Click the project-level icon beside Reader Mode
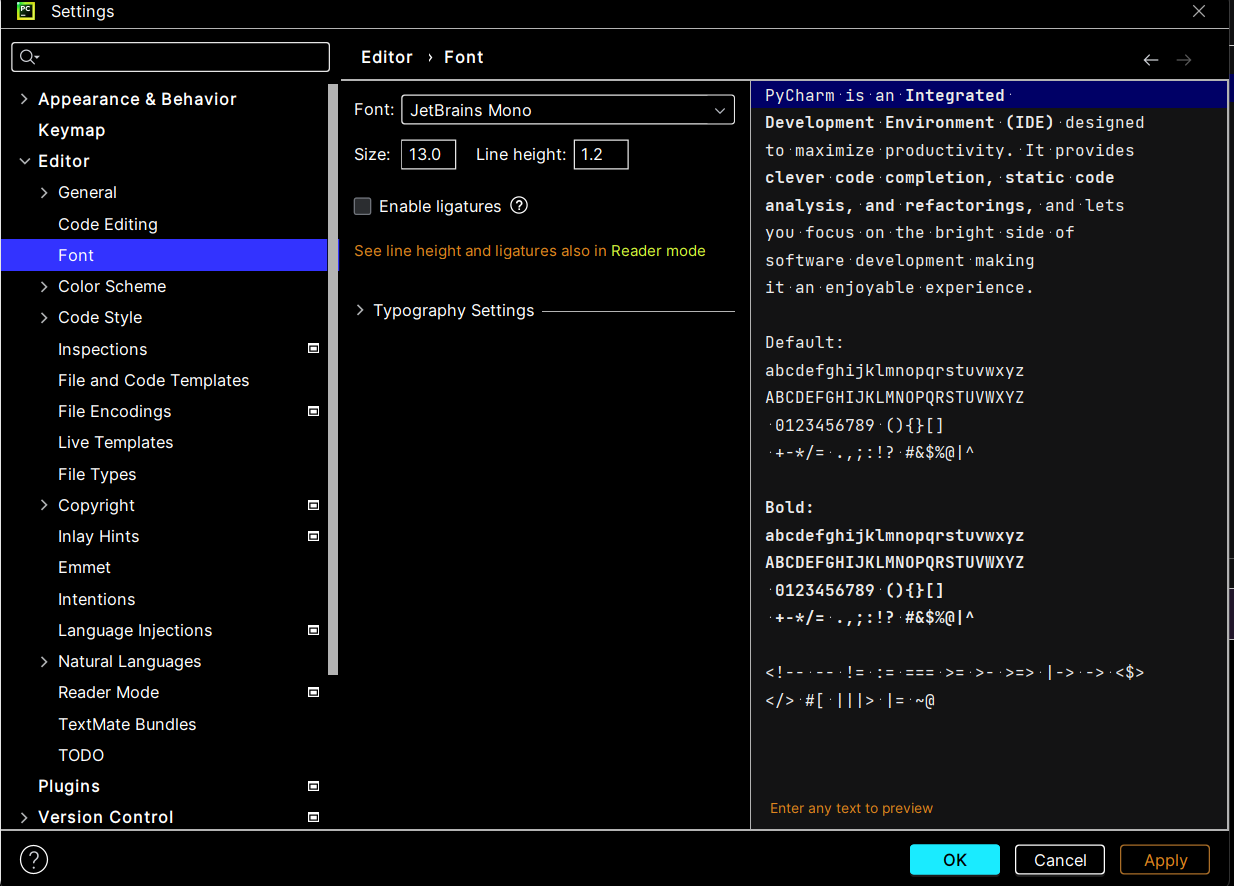1234x886 pixels. pos(313,692)
